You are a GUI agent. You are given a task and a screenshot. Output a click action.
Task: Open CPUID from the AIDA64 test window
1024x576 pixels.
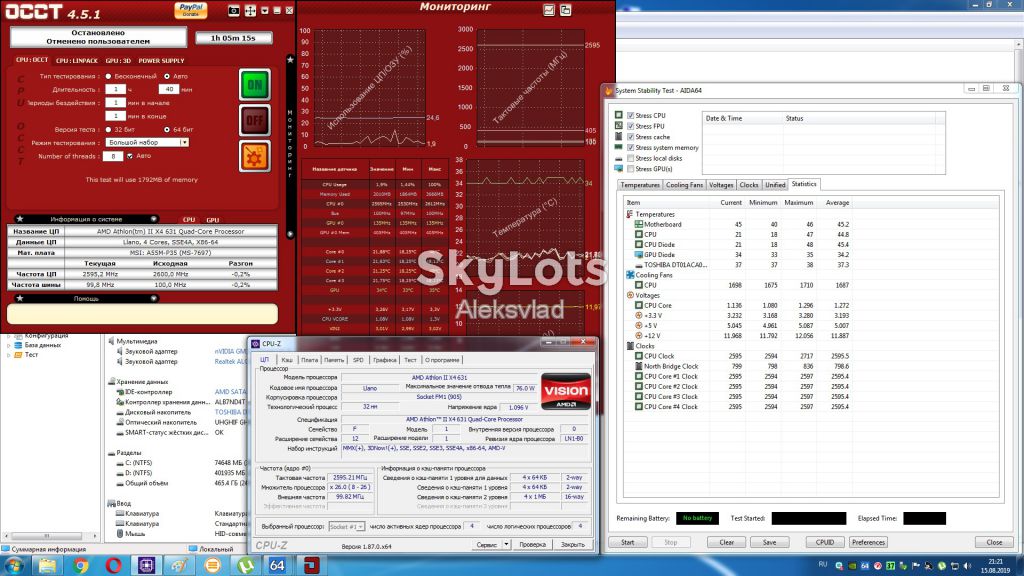coord(825,542)
